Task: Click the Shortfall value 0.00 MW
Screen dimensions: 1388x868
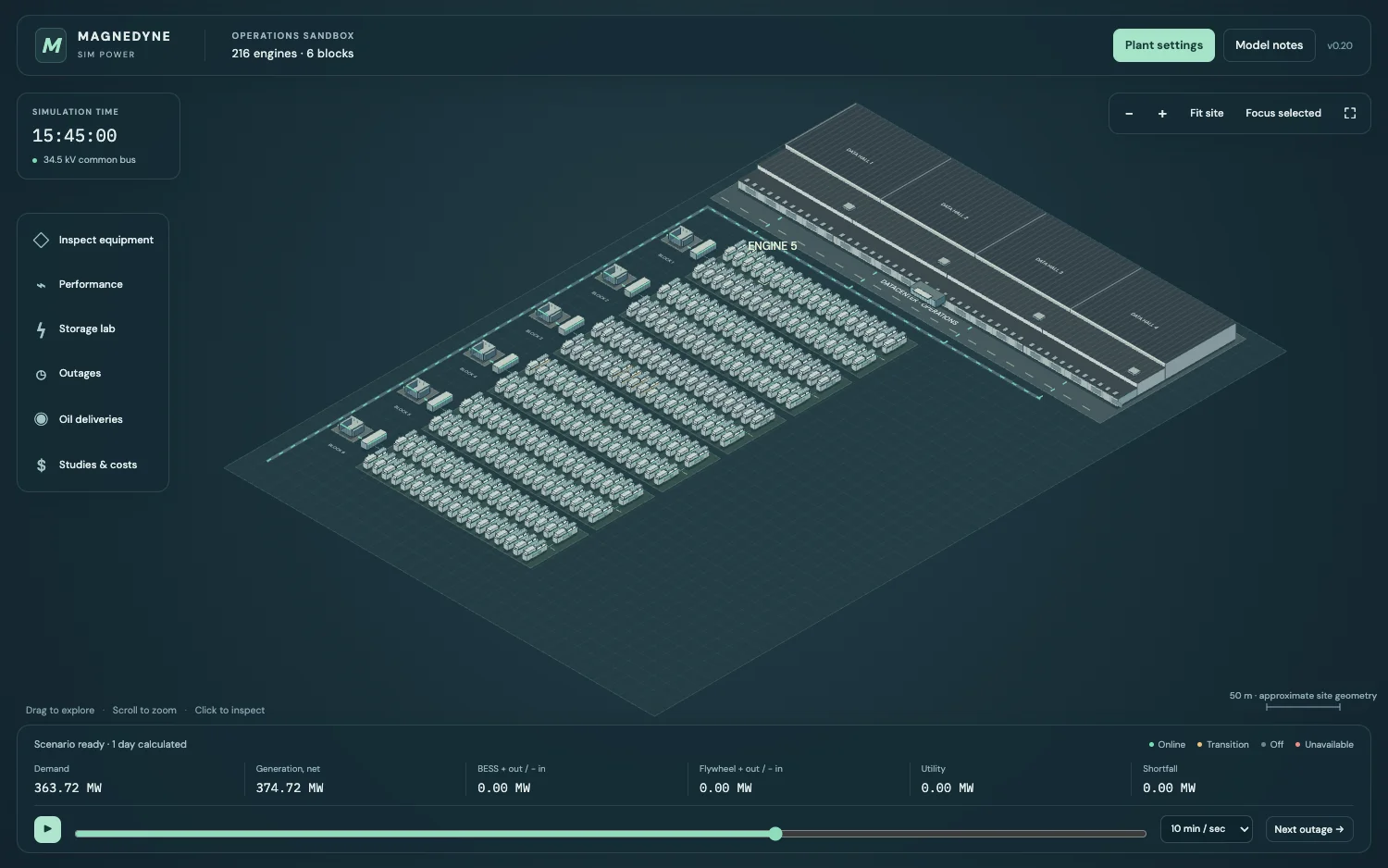Action: (1169, 788)
